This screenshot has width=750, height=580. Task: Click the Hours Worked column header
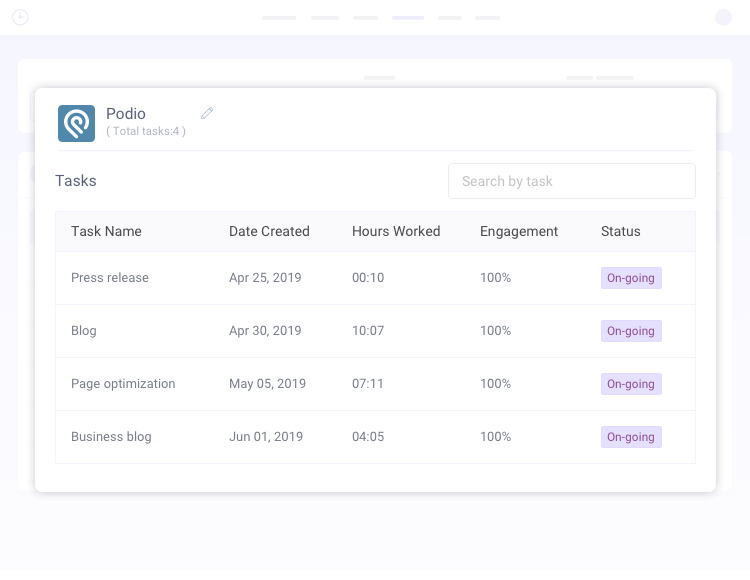[396, 231]
